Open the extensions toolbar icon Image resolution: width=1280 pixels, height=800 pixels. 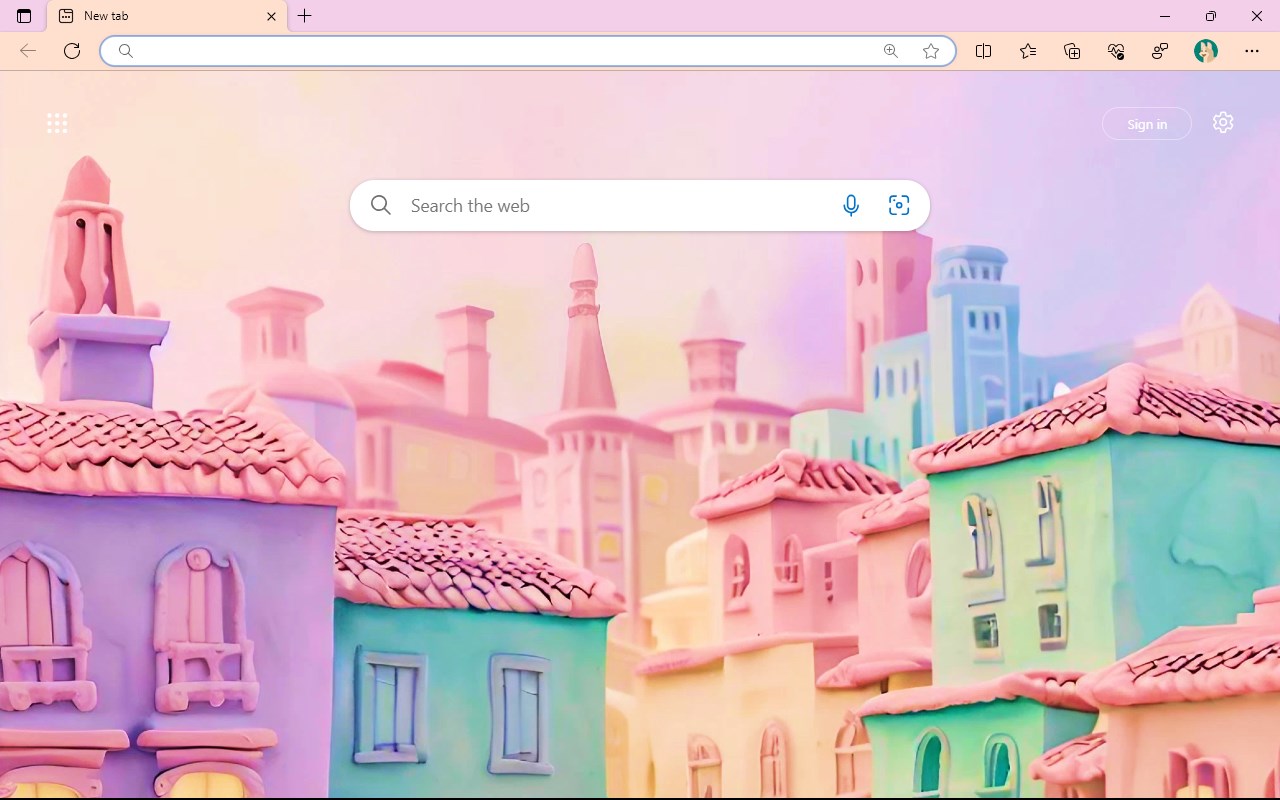pos(1160,51)
